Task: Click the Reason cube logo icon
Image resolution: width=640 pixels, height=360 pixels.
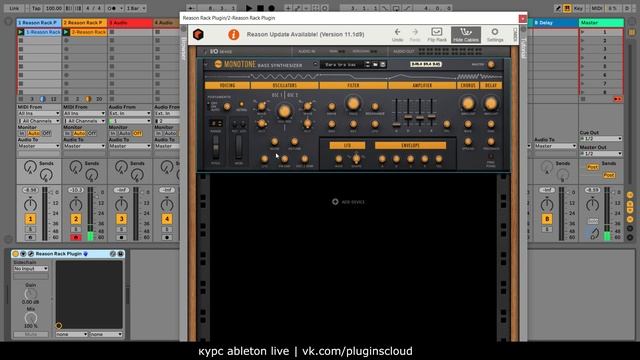Action: pyautogui.click(x=198, y=35)
